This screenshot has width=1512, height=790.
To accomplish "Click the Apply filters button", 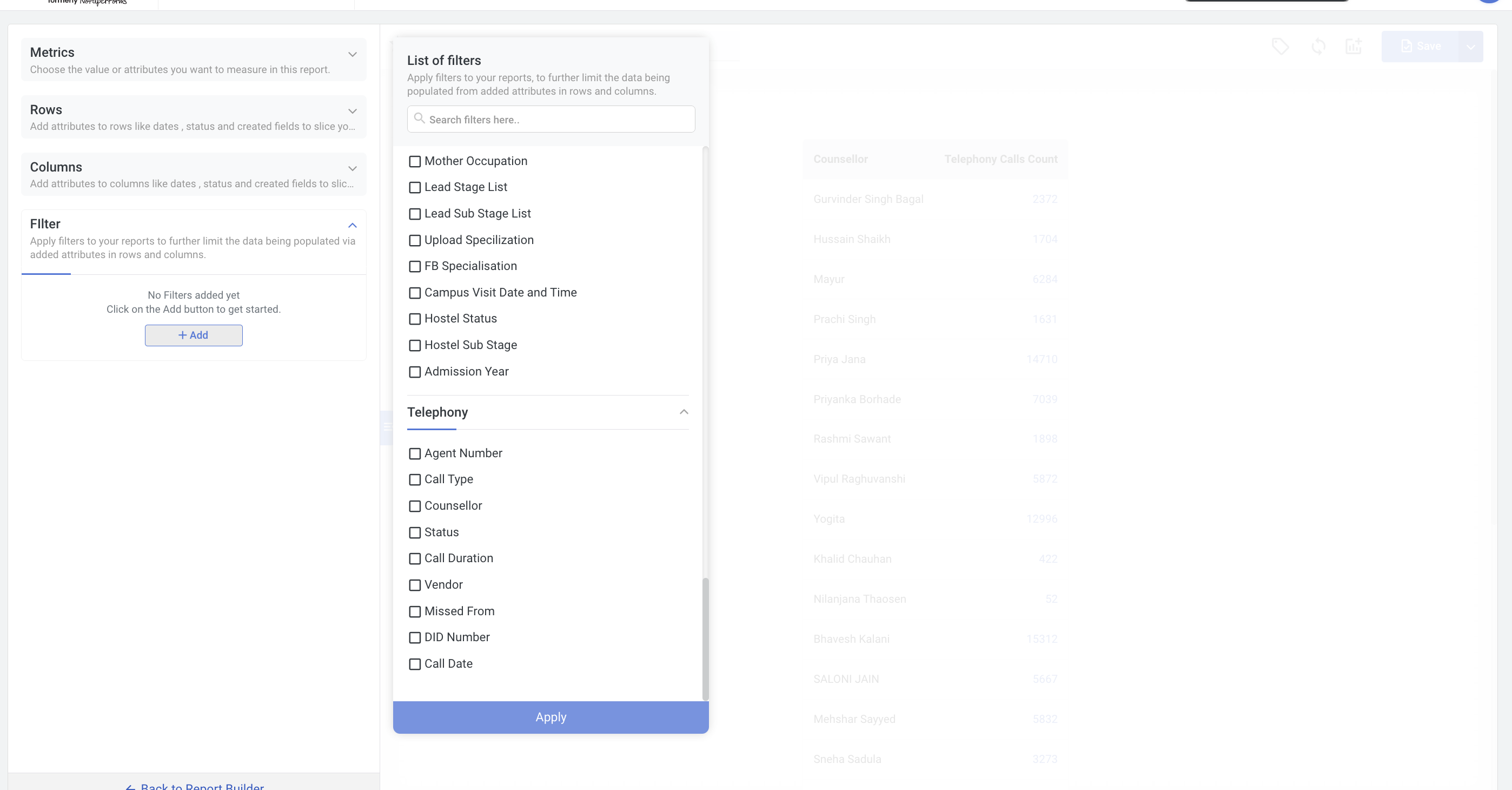I will pos(551,717).
